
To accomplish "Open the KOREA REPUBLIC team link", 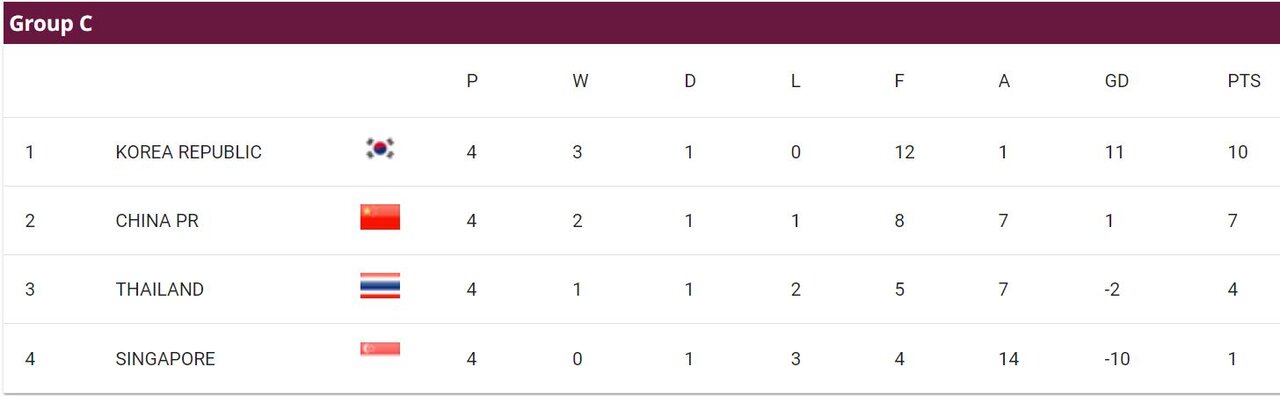I will [x=189, y=152].
